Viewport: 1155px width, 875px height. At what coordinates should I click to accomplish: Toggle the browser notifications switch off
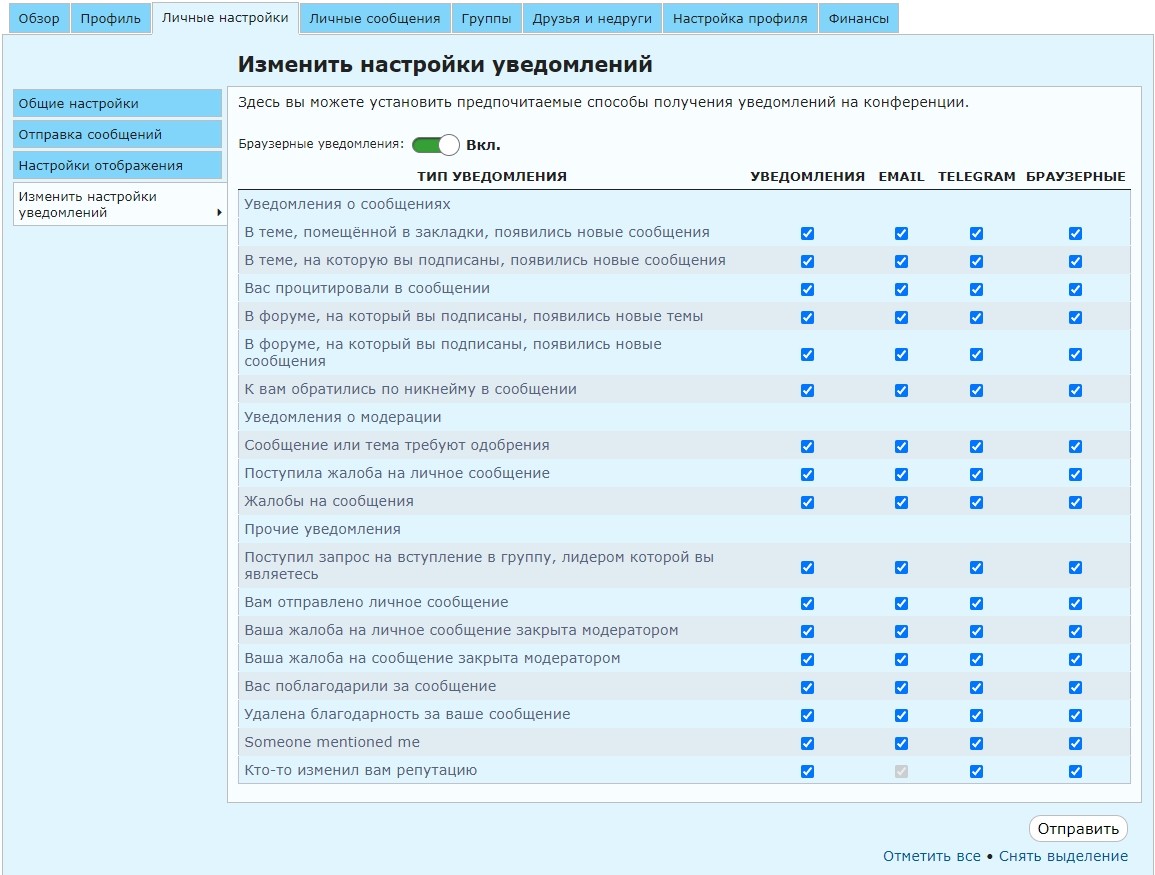(x=435, y=145)
